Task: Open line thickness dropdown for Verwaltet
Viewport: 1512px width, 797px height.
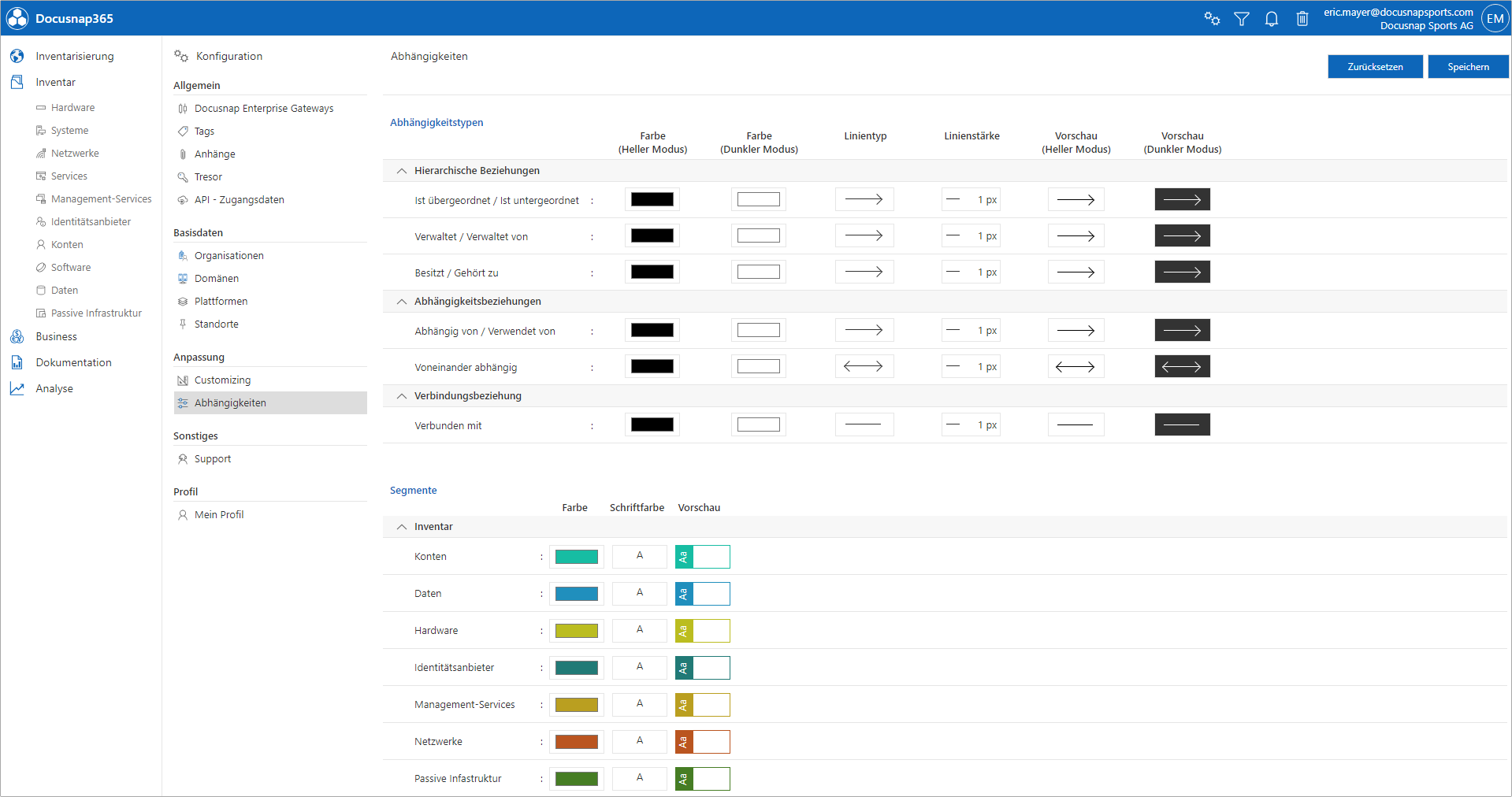Action: pos(971,235)
